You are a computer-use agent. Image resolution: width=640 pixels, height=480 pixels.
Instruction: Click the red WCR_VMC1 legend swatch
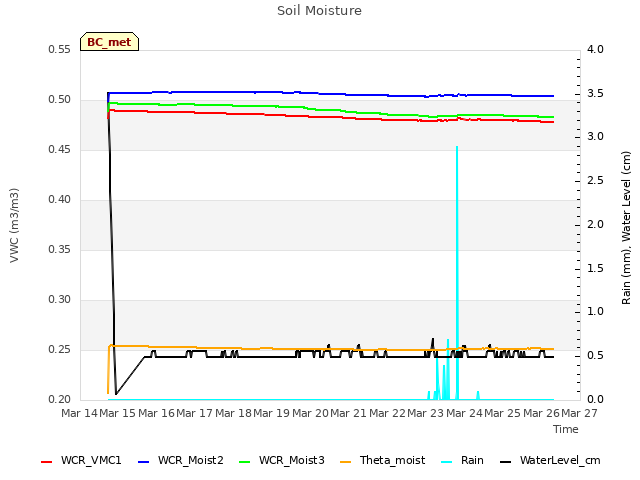(47, 462)
